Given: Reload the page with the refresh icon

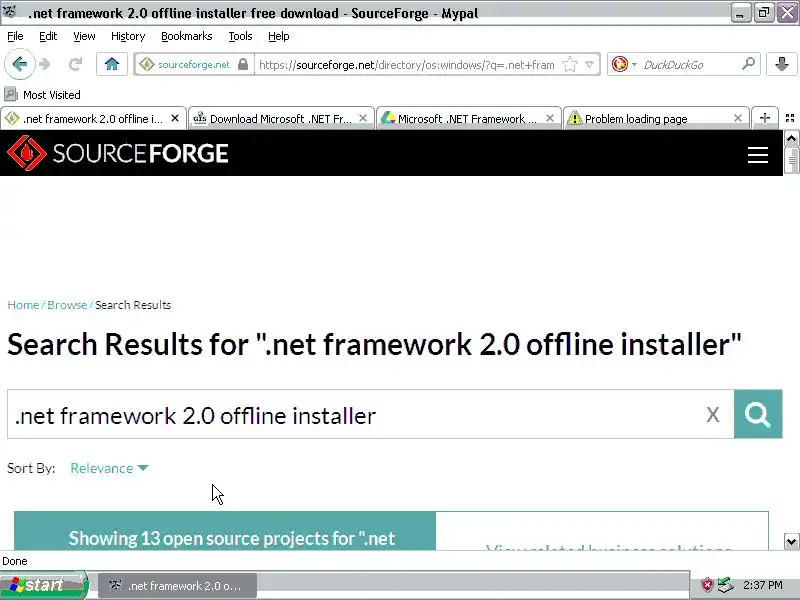Looking at the screenshot, I should click(x=76, y=64).
